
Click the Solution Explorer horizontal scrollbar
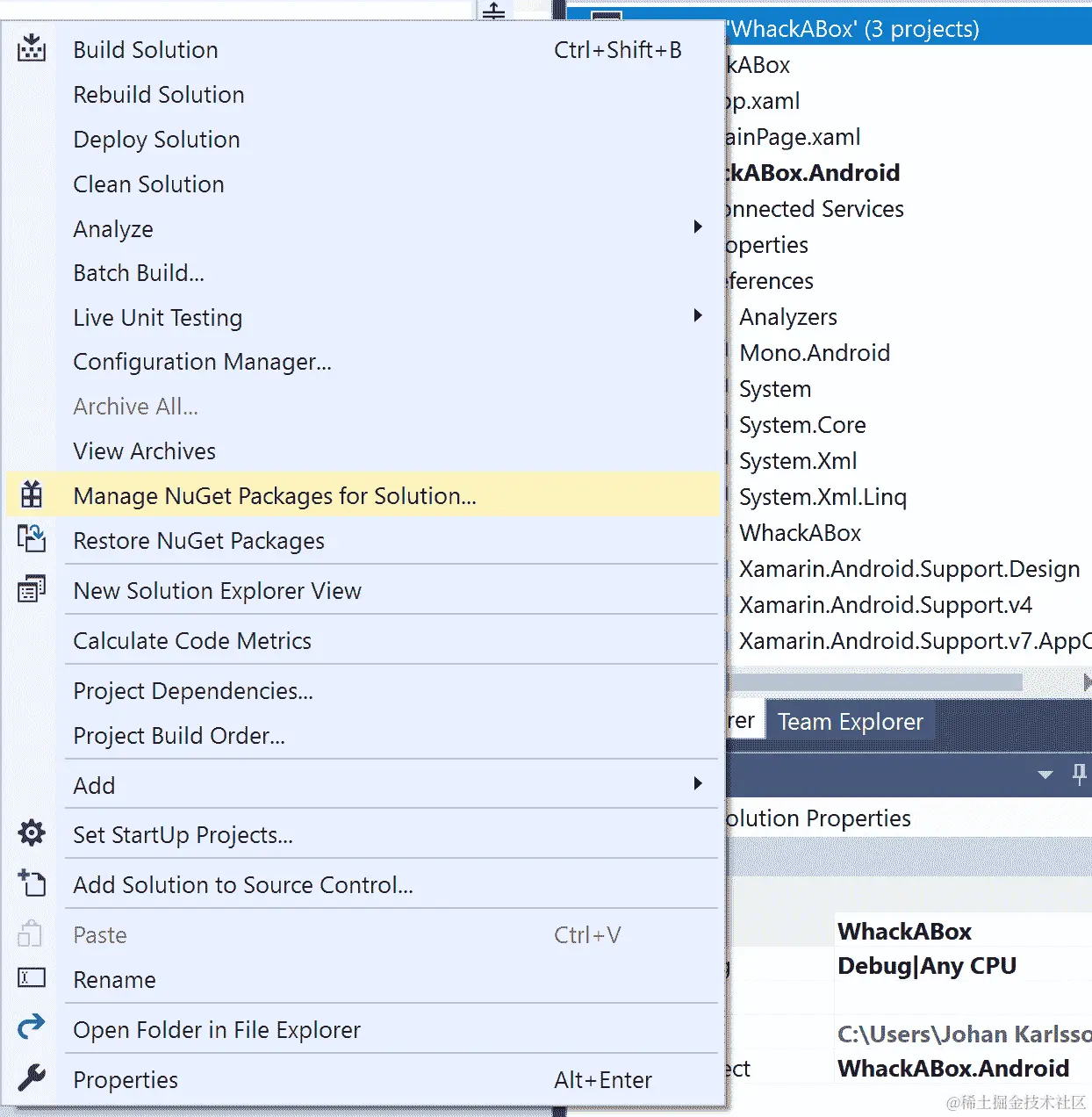point(875,682)
